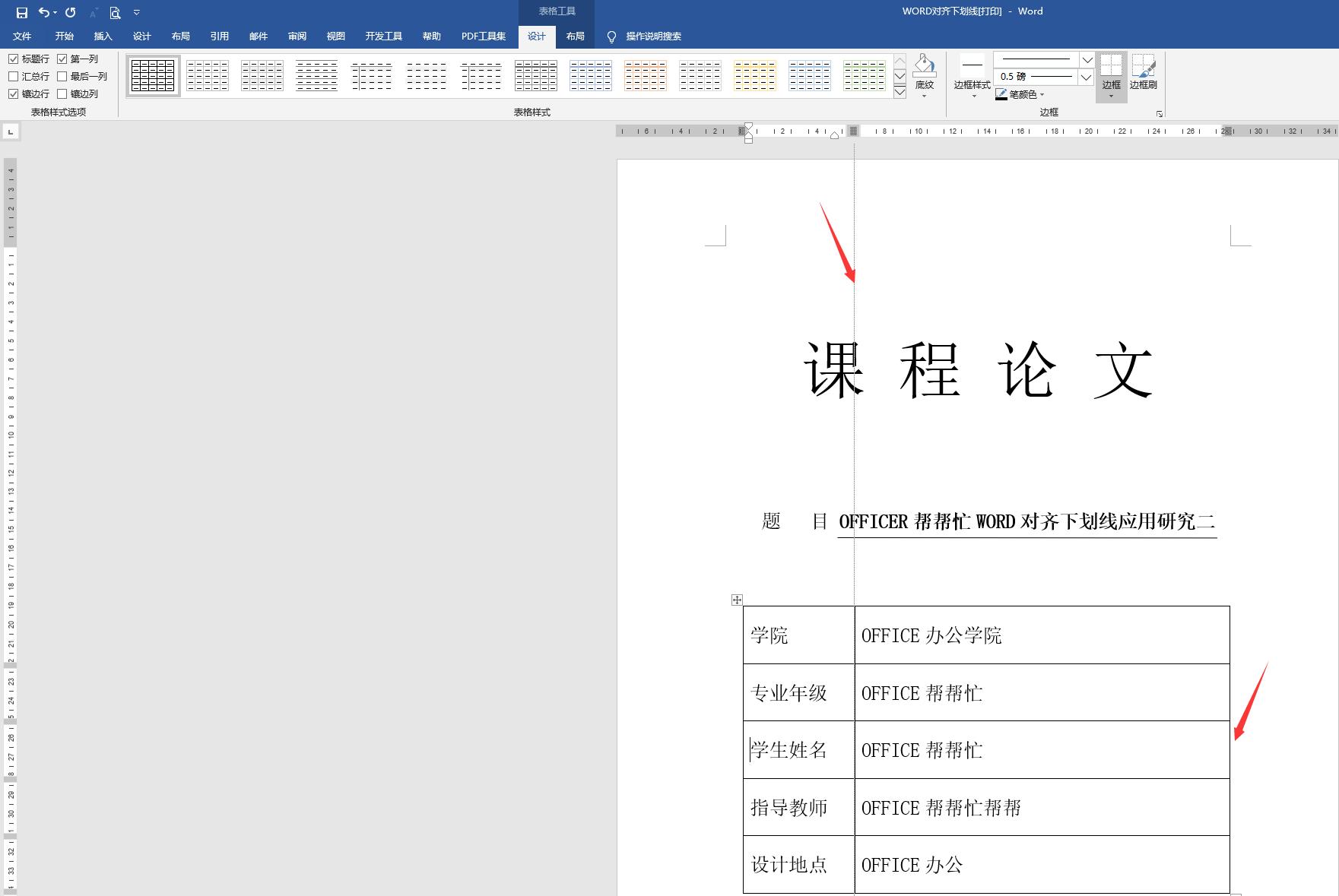The width and height of the screenshot is (1339, 896).
Task: Apply the orange-accent table style
Action: tap(646, 76)
